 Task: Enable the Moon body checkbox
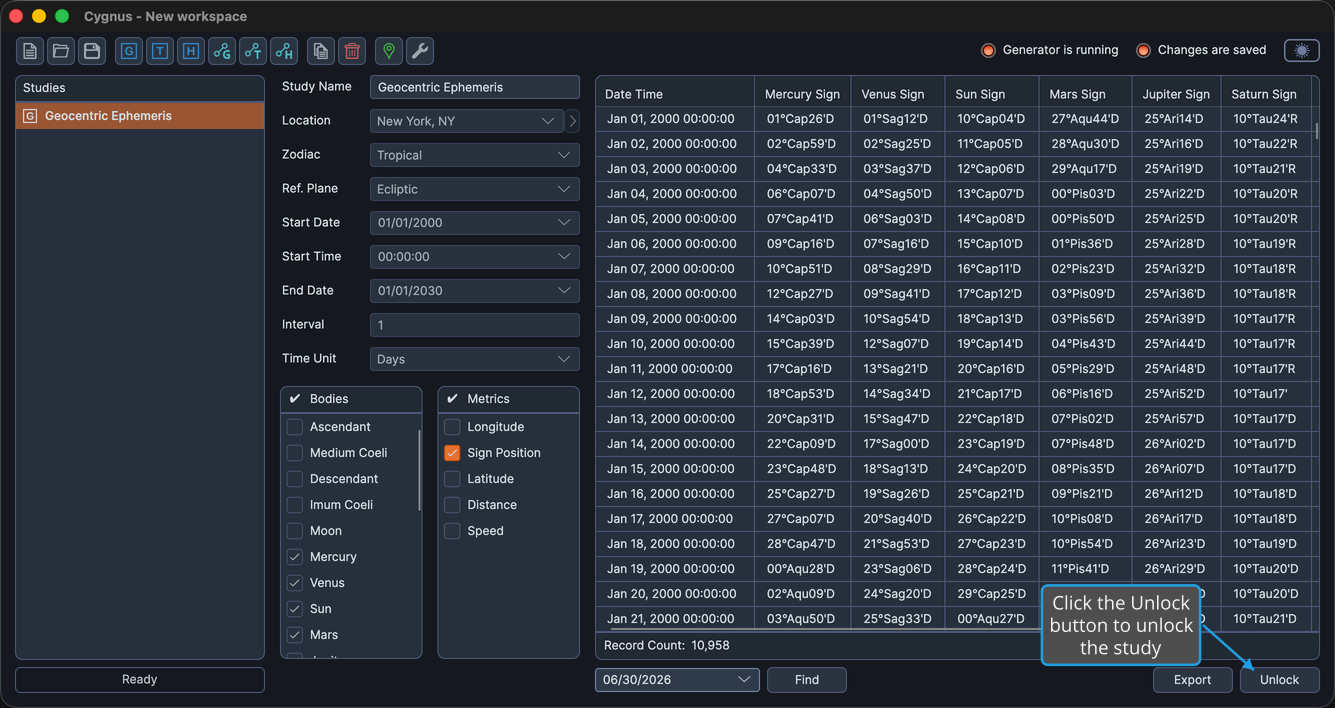click(x=295, y=531)
